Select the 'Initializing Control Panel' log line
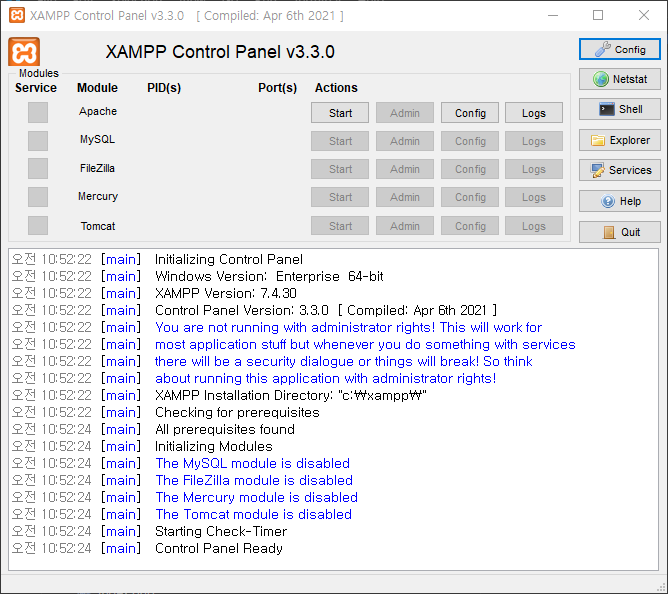The width and height of the screenshot is (668, 594). tap(229, 260)
